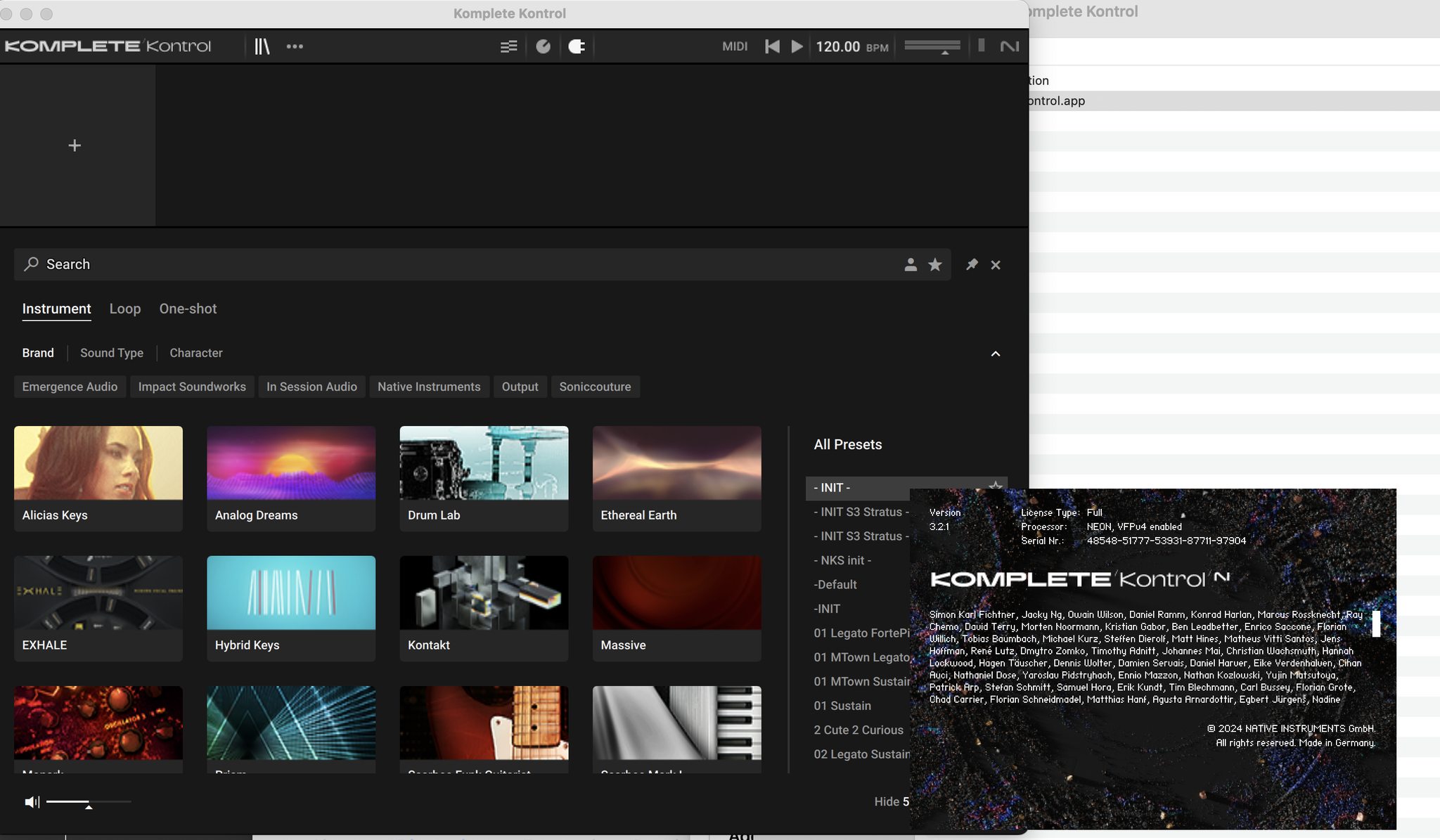This screenshot has height=840, width=1440.
Task: Select the '01 Sustain' preset
Action: [x=842, y=706]
